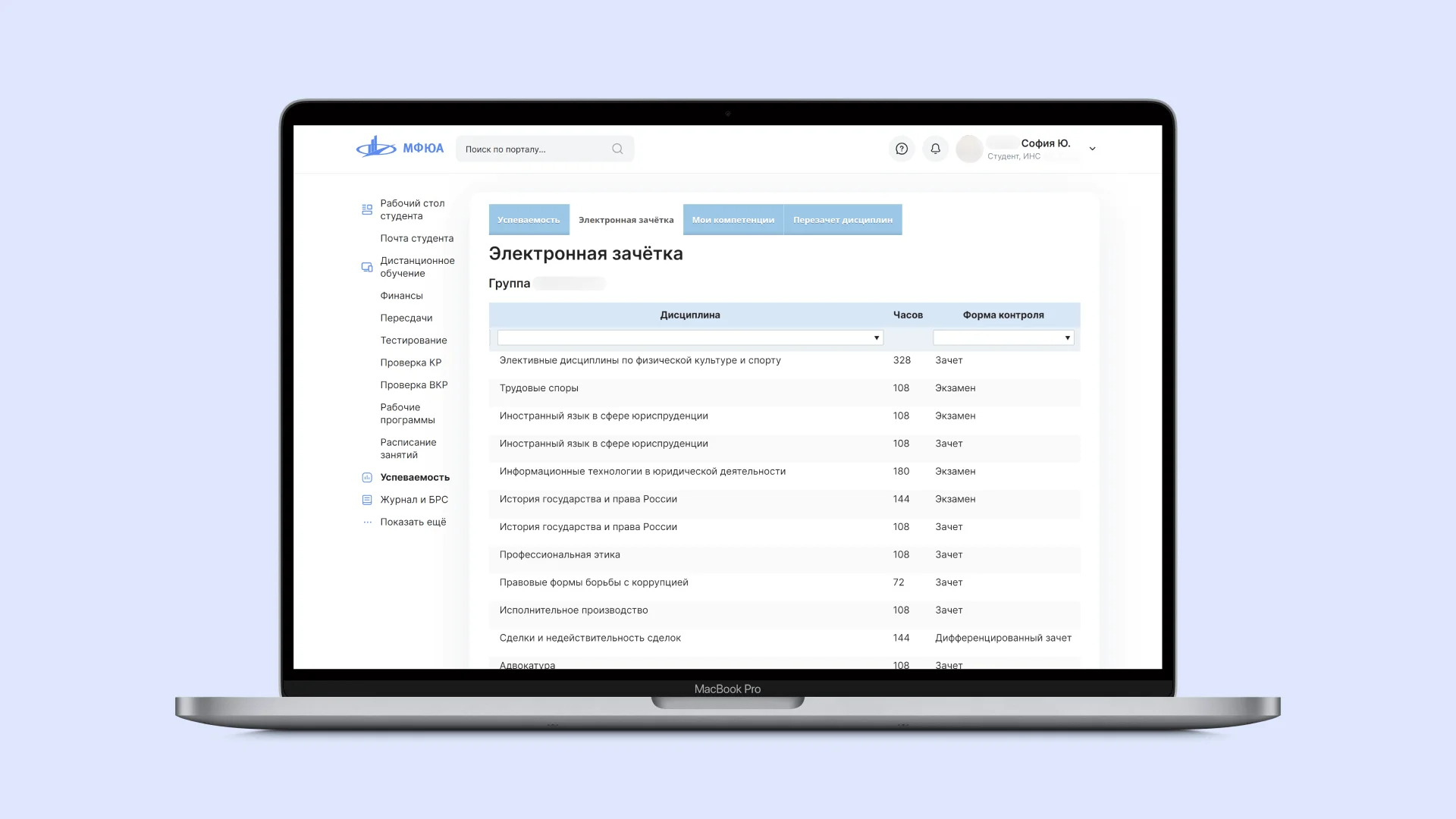Click the search magnifier icon
The width and height of the screenshot is (1456, 819).
point(617,149)
